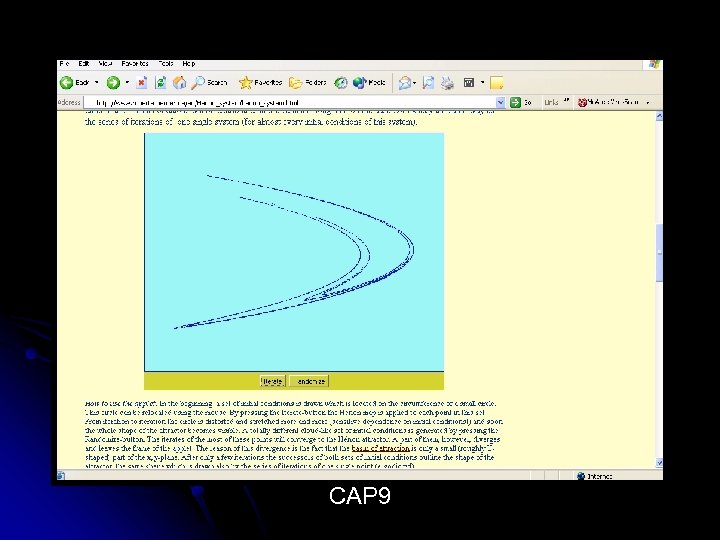Open the File menu
Viewport: 720px width, 540px height.
(64, 64)
